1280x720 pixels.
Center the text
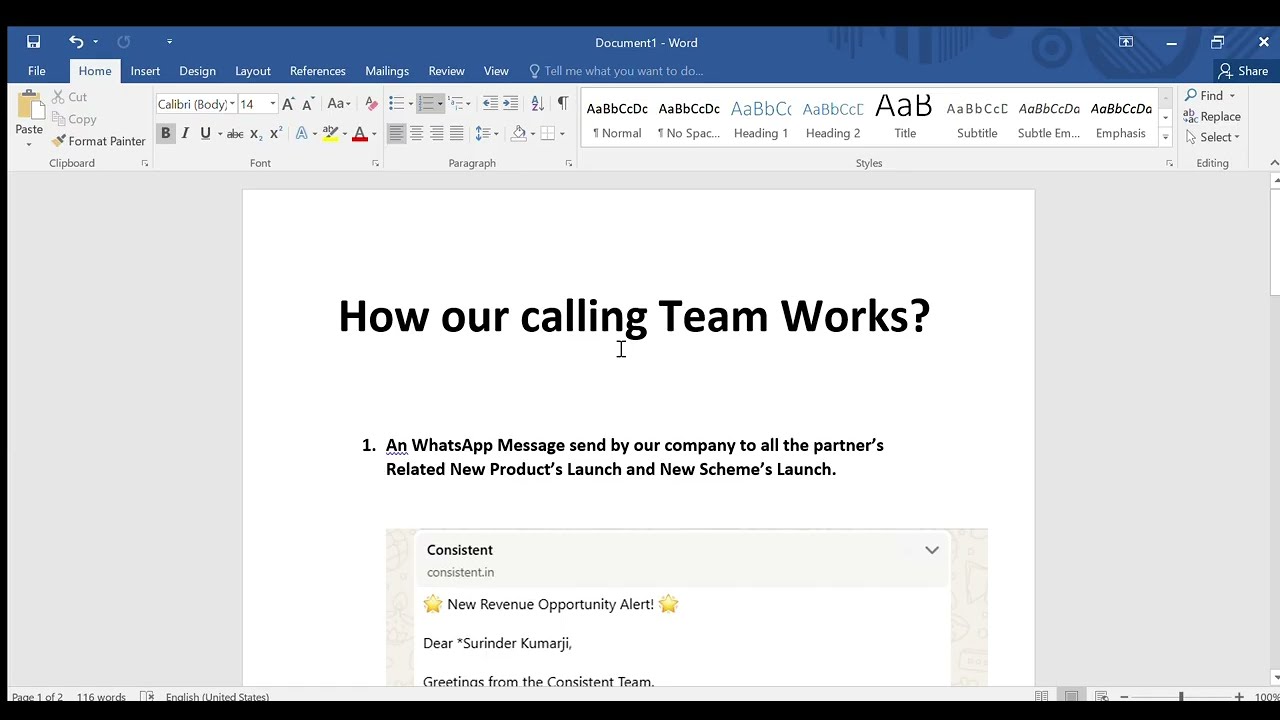pyautogui.click(x=416, y=133)
